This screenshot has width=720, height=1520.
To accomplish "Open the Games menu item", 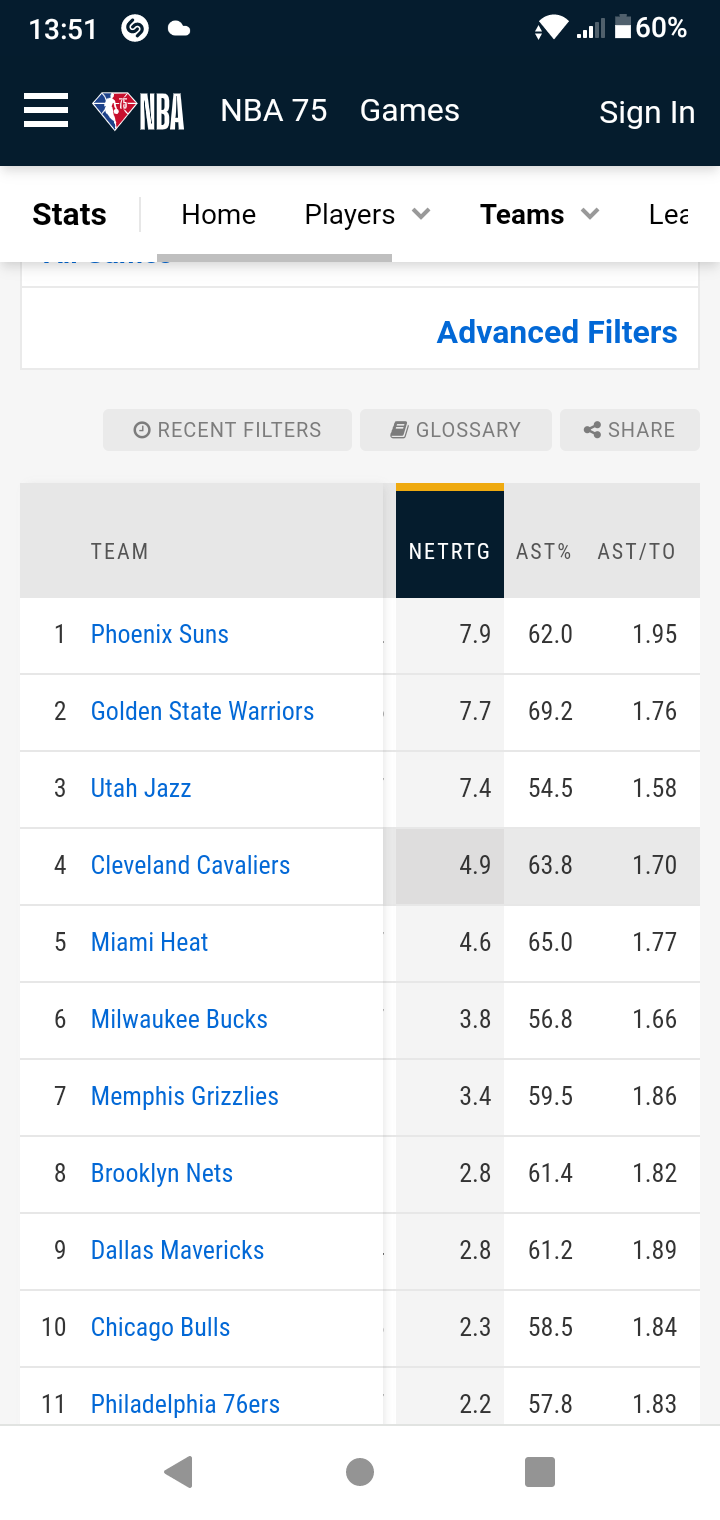I will coord(410,111).
